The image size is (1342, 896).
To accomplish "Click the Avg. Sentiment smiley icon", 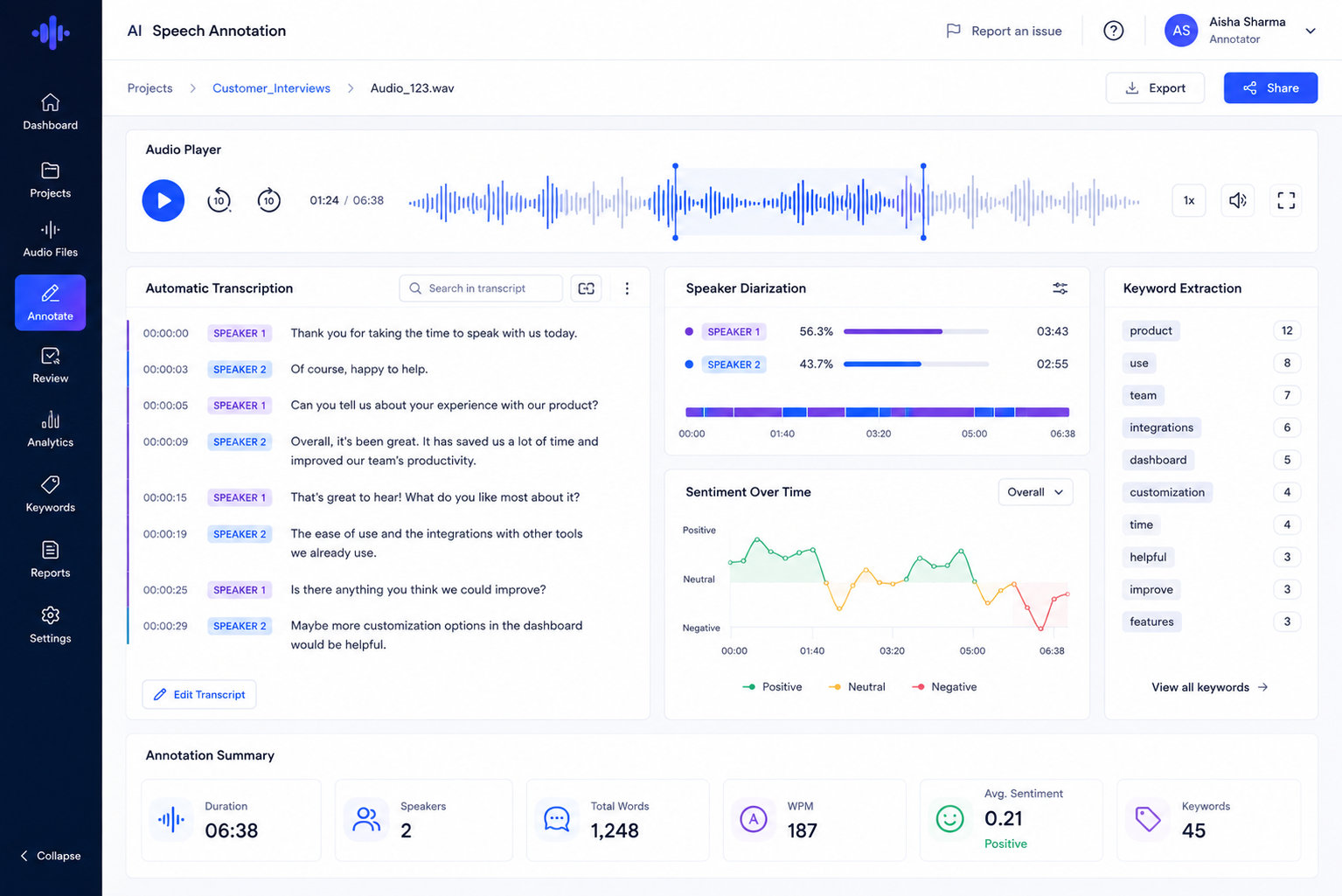I will (949, 818).
